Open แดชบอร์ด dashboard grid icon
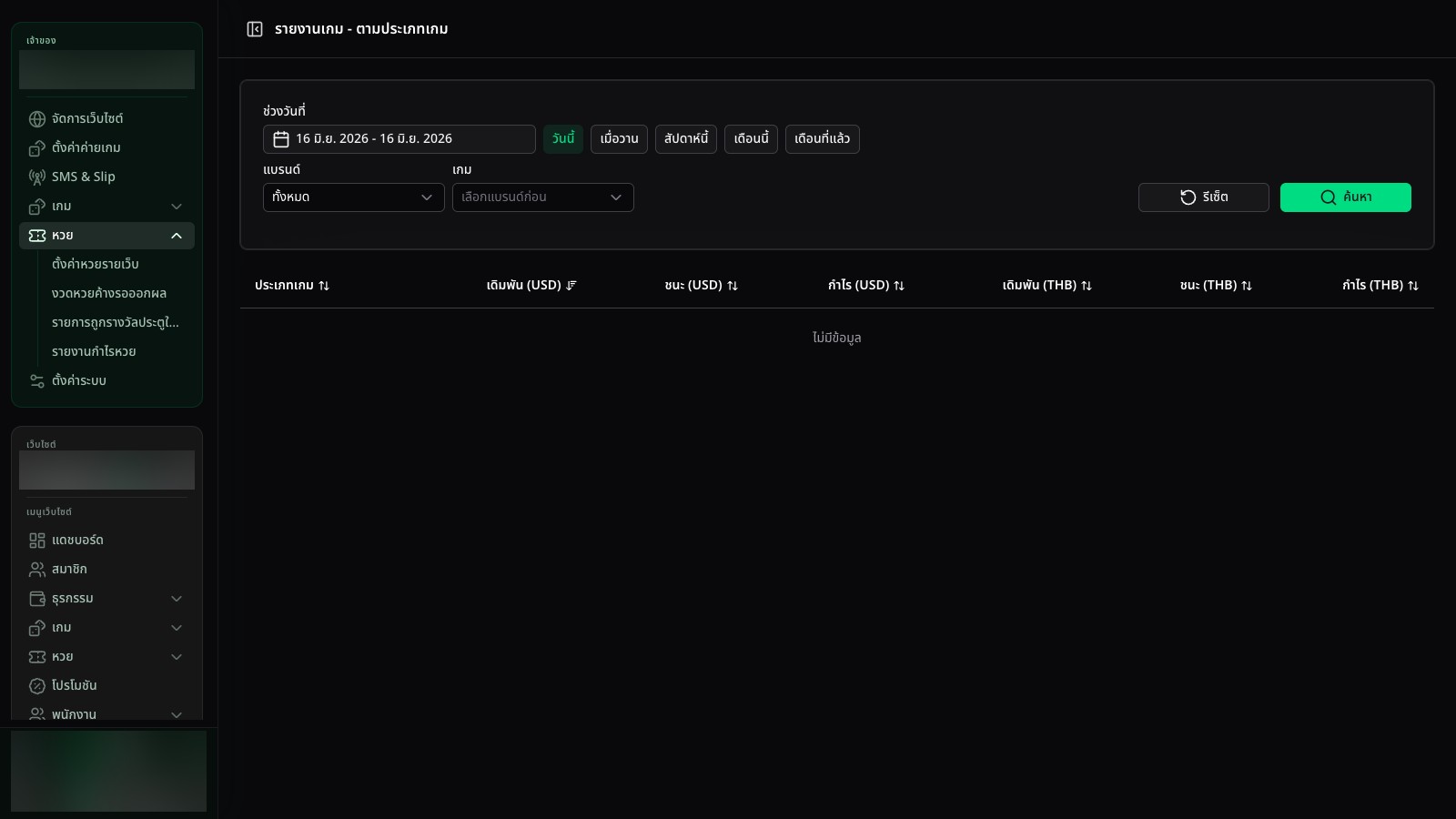The width and height of the screenshot is (1456, 819). click(37, 541)
